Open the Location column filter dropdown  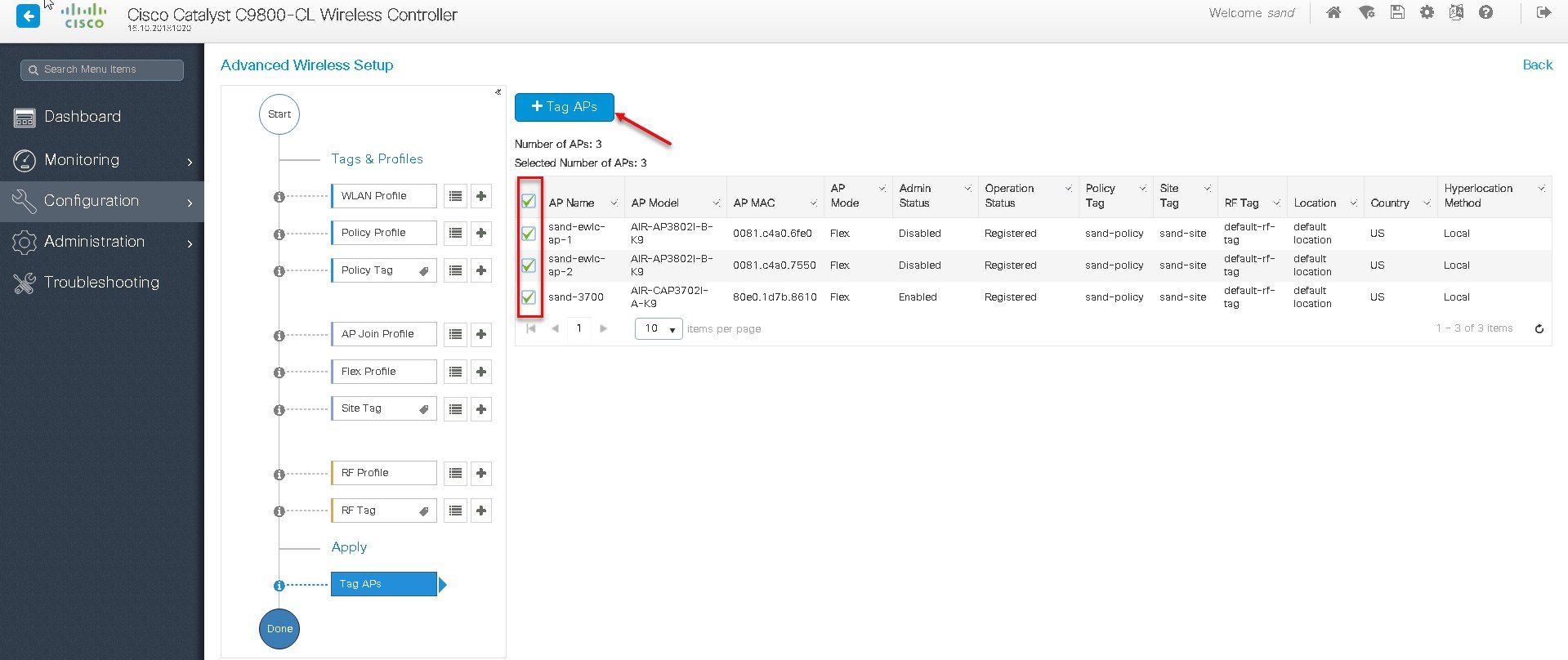click(x=1352, y=203)
